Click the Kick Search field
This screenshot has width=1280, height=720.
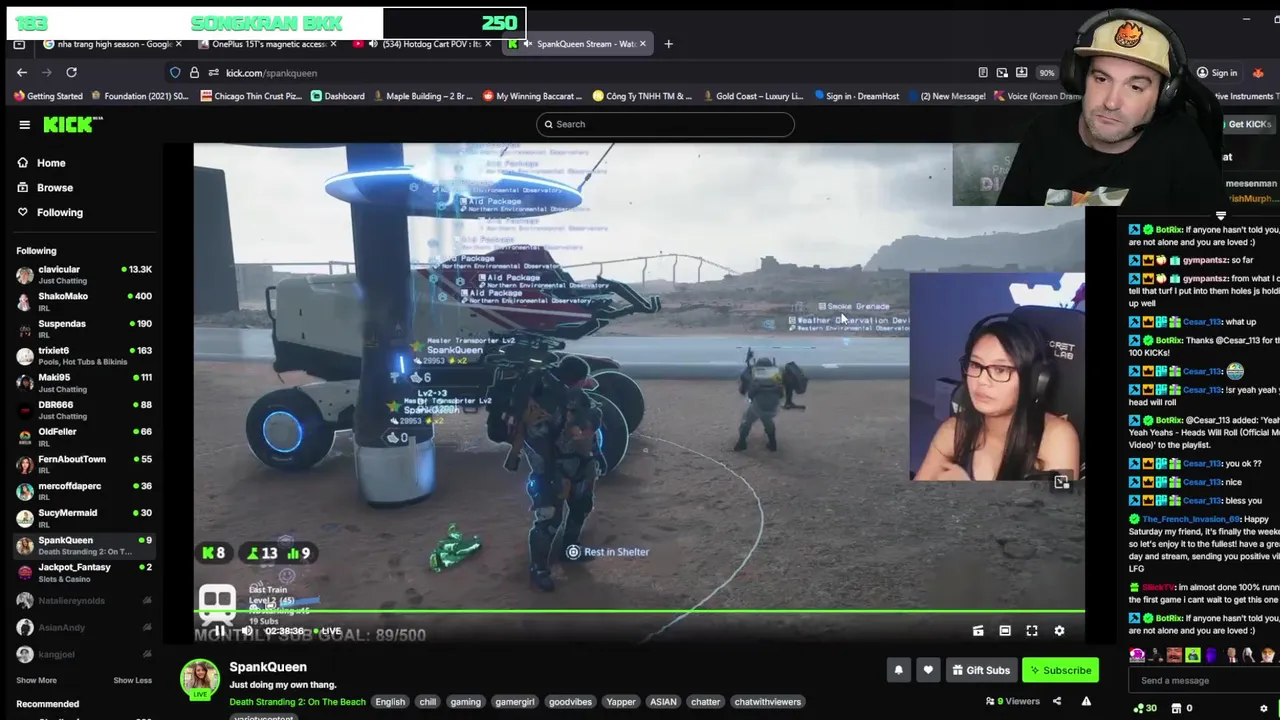pyautogui.click(x=665, y=124)
